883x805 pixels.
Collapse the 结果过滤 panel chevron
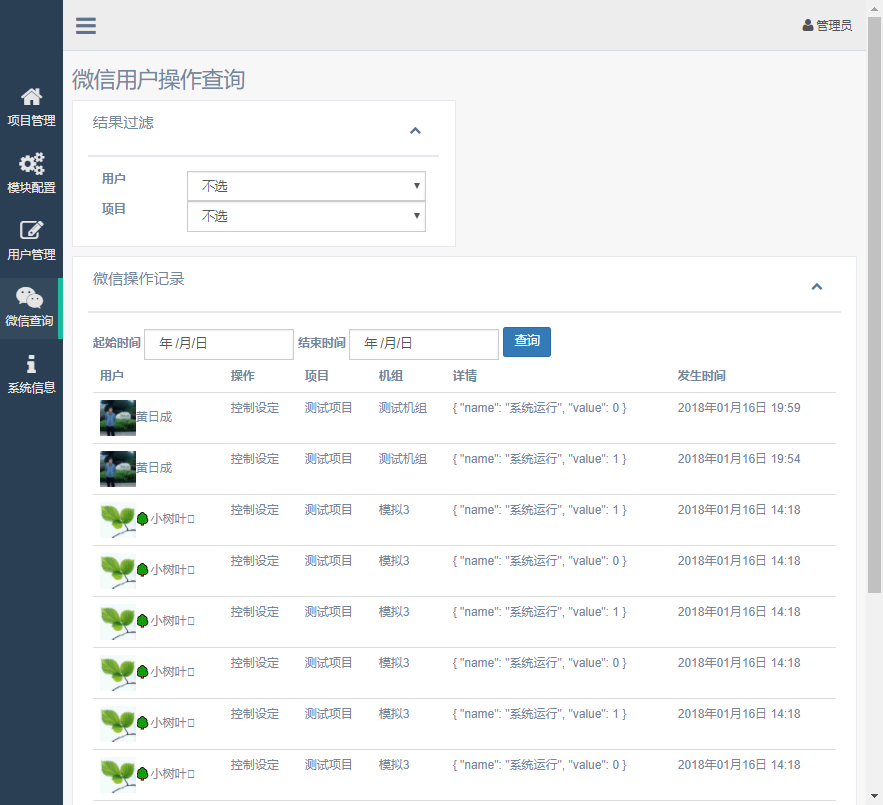[x=415, y=130]
